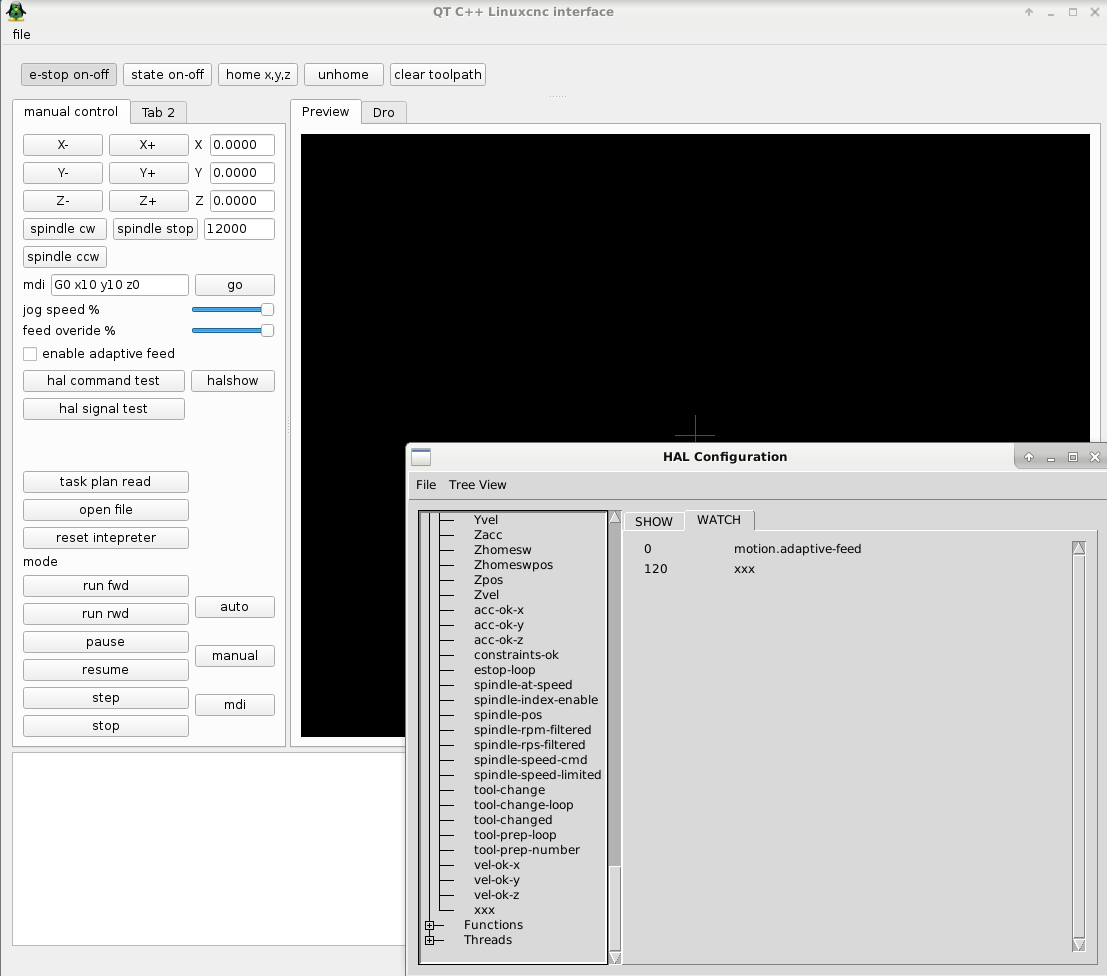Image resolution: width=1107 pixels, height=976 pixels.
Task: Click the HAL Configuration window menu icon
Action: pyautogui.click(x=421, y=457)
